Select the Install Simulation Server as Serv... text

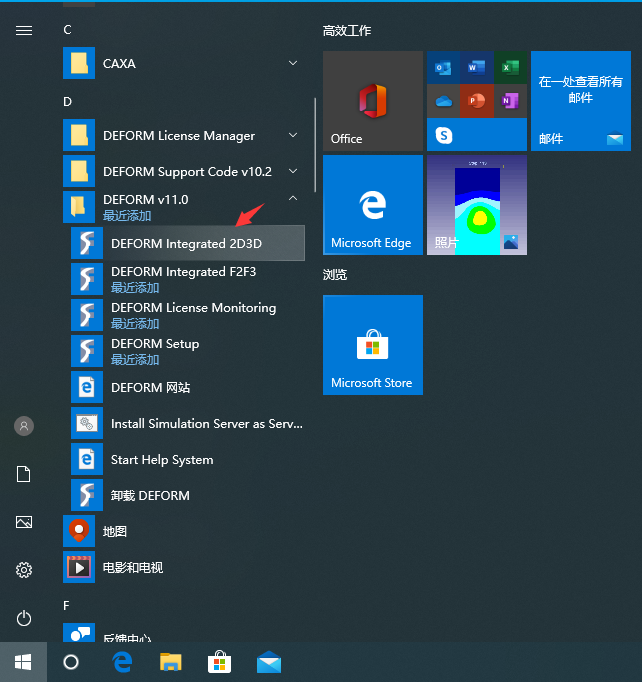pos(207,424)
